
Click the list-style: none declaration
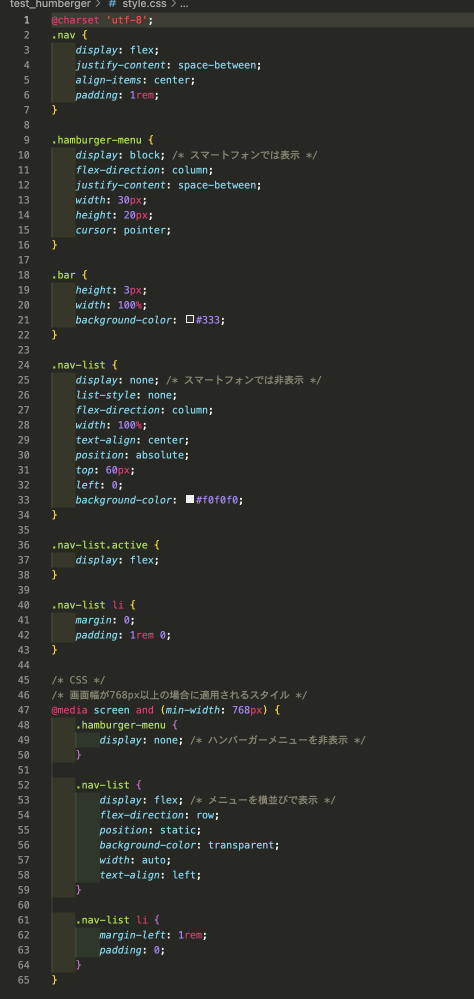[126, 395]
